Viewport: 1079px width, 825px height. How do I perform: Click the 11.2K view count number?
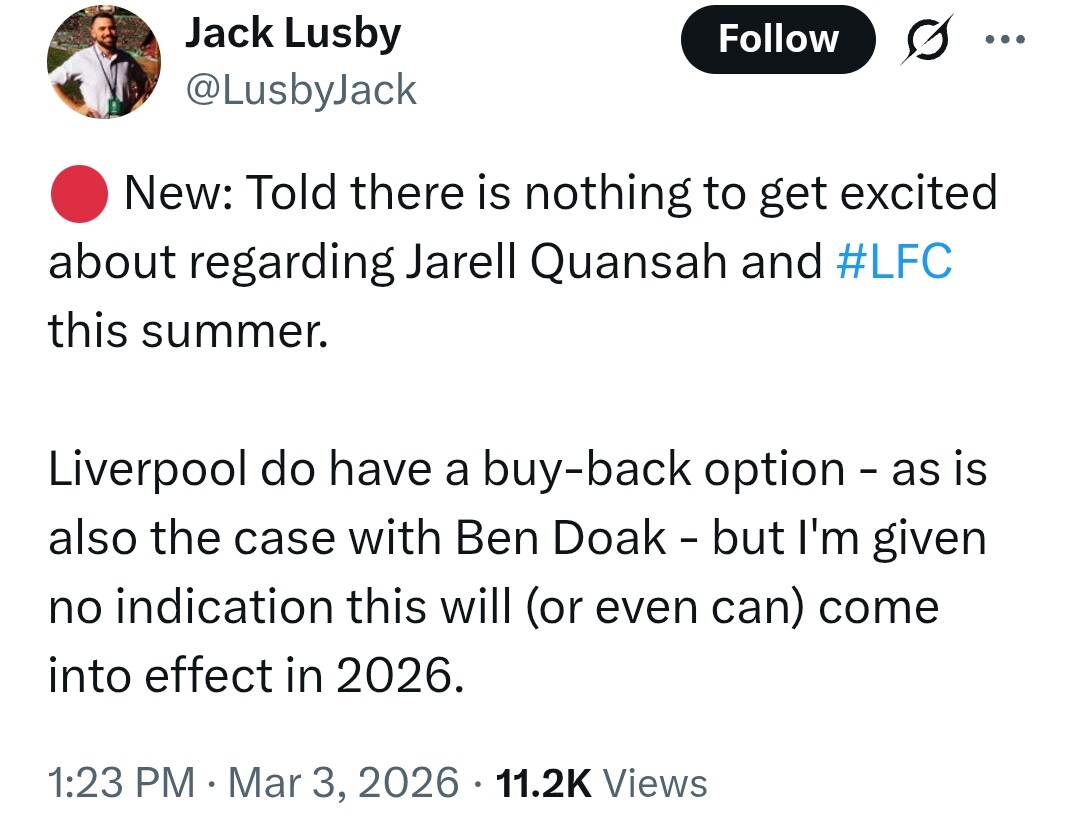tap(544, 783)
